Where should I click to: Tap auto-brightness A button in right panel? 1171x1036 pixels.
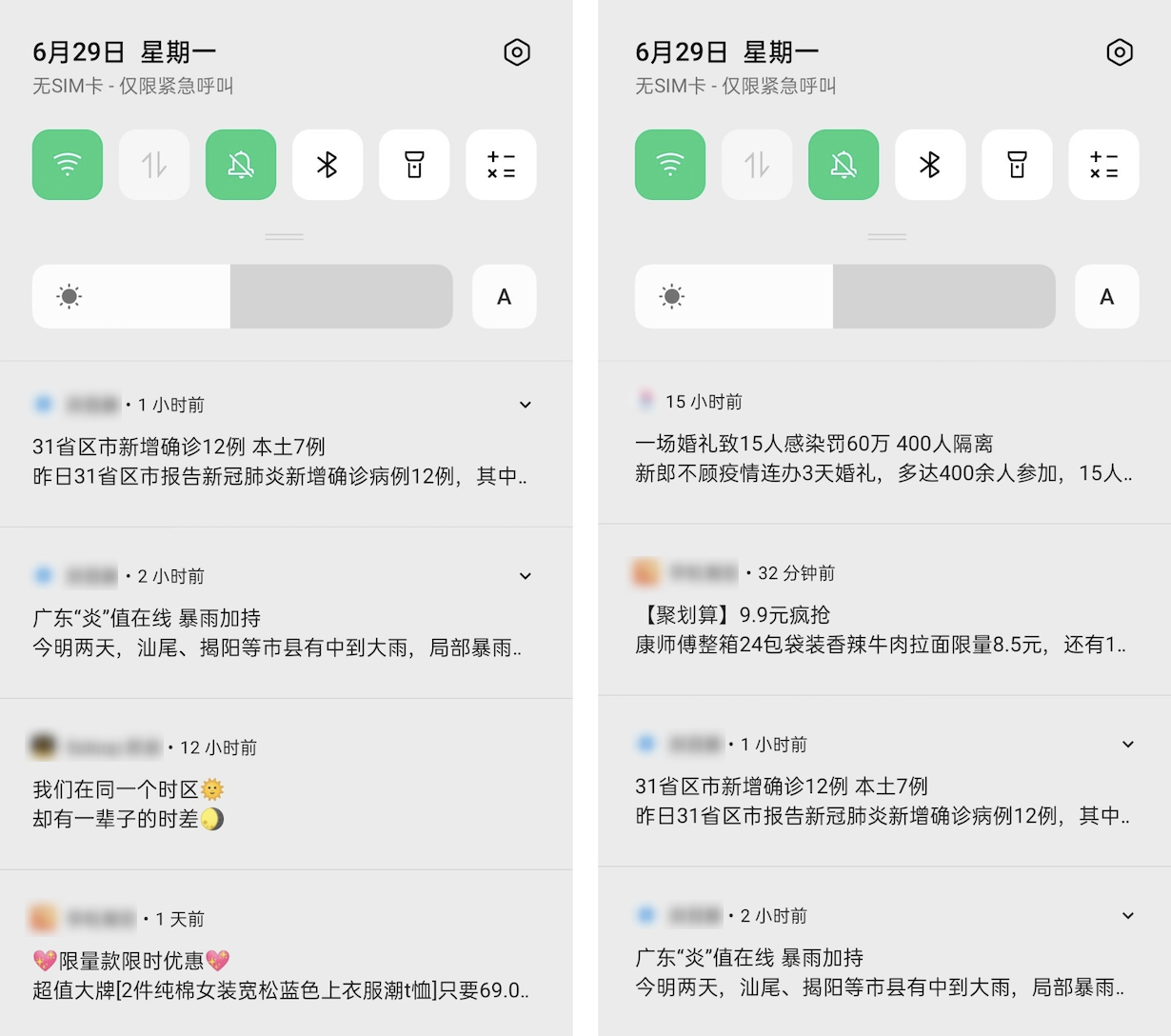coord(1106,296)
